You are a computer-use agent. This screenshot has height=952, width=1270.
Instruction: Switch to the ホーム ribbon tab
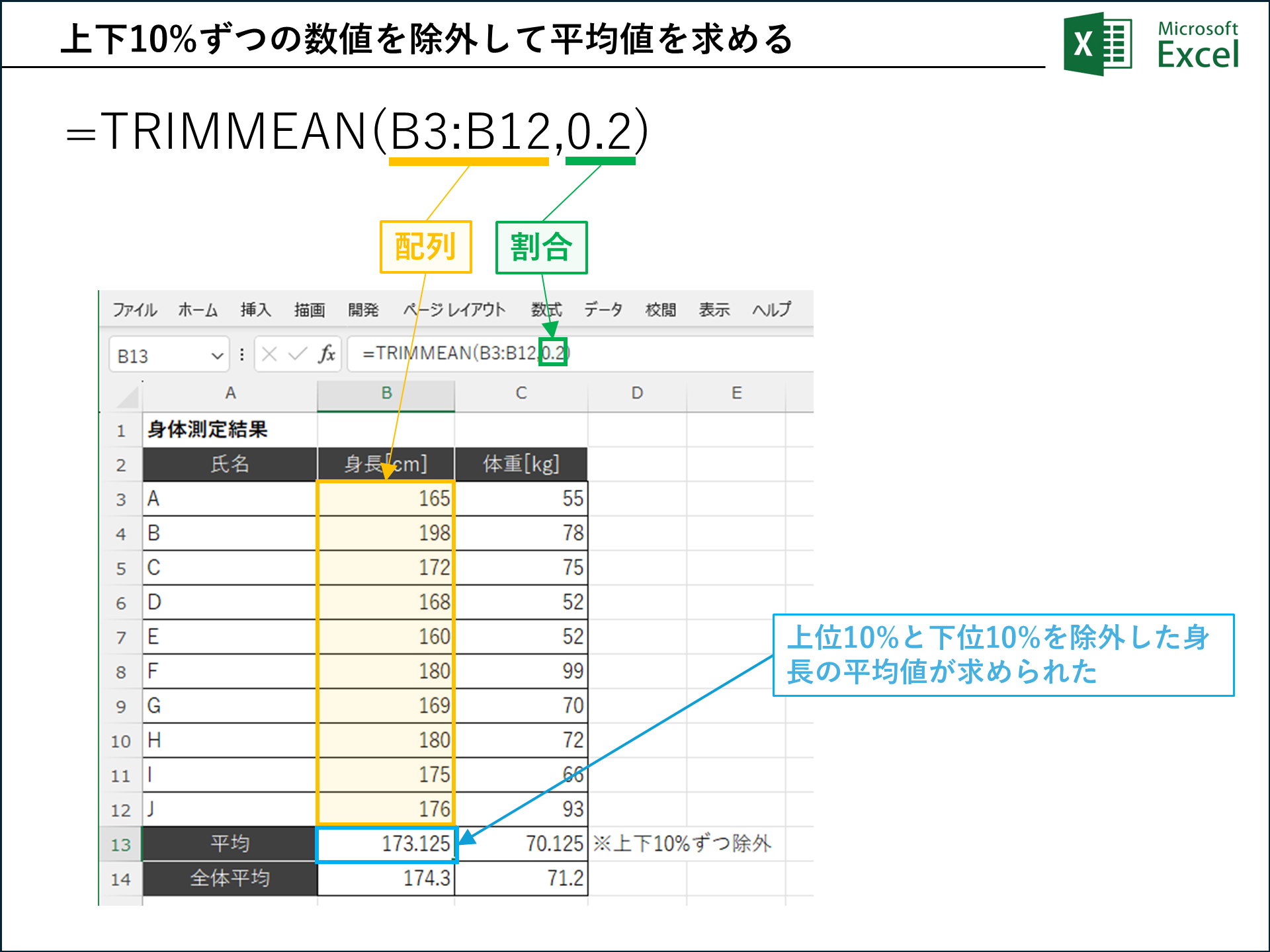pyautogui.click(x=198, y=309)
